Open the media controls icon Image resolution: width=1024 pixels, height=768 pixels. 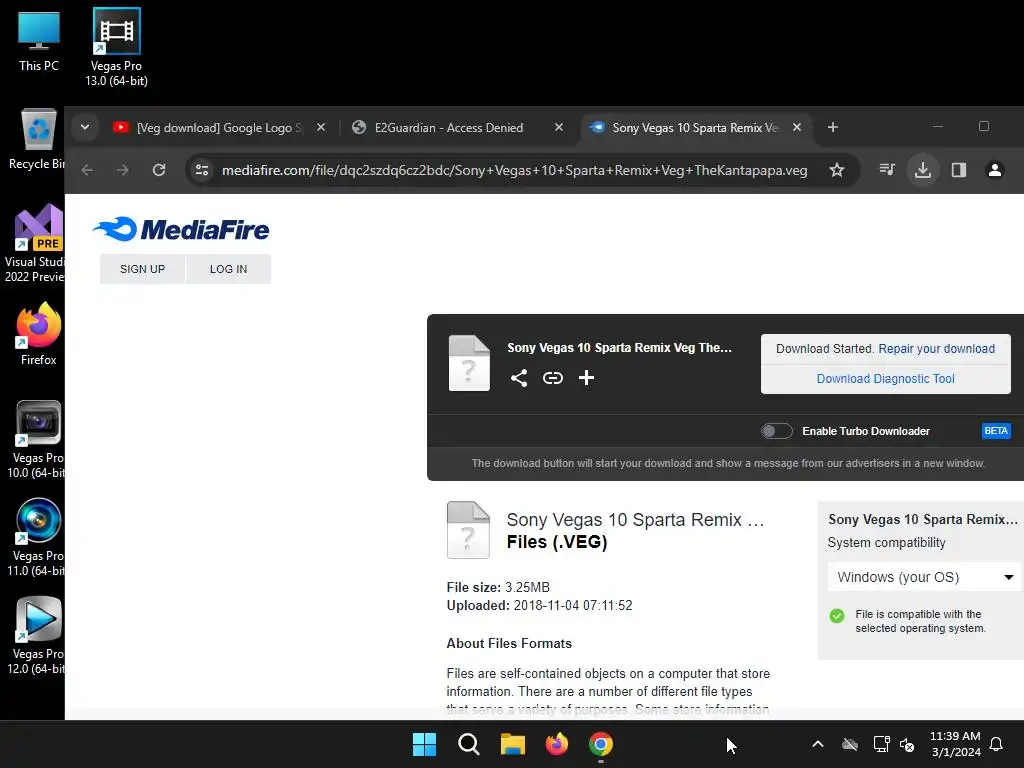coord(887,170)
